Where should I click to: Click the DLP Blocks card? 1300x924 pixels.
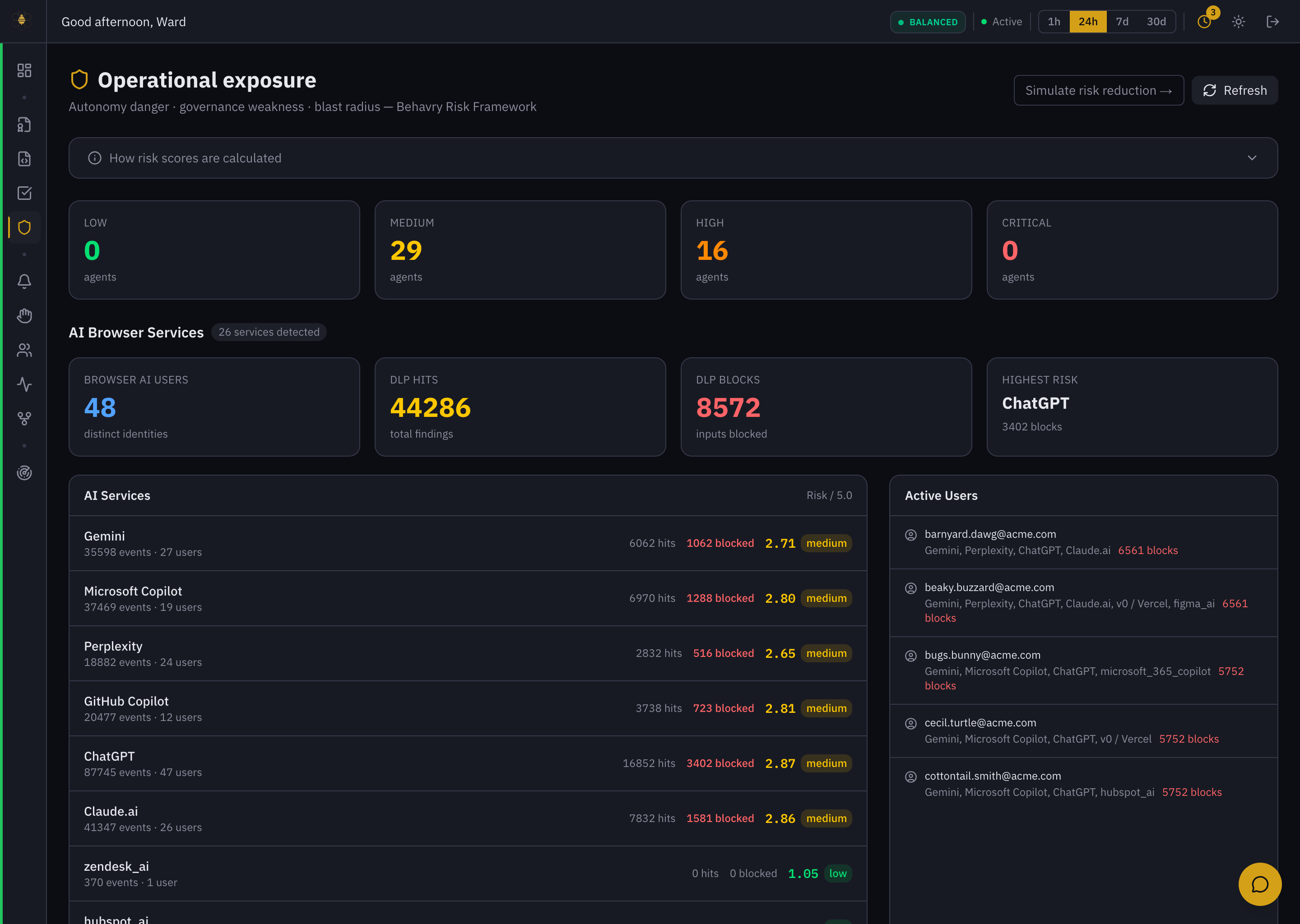(826, 407)
